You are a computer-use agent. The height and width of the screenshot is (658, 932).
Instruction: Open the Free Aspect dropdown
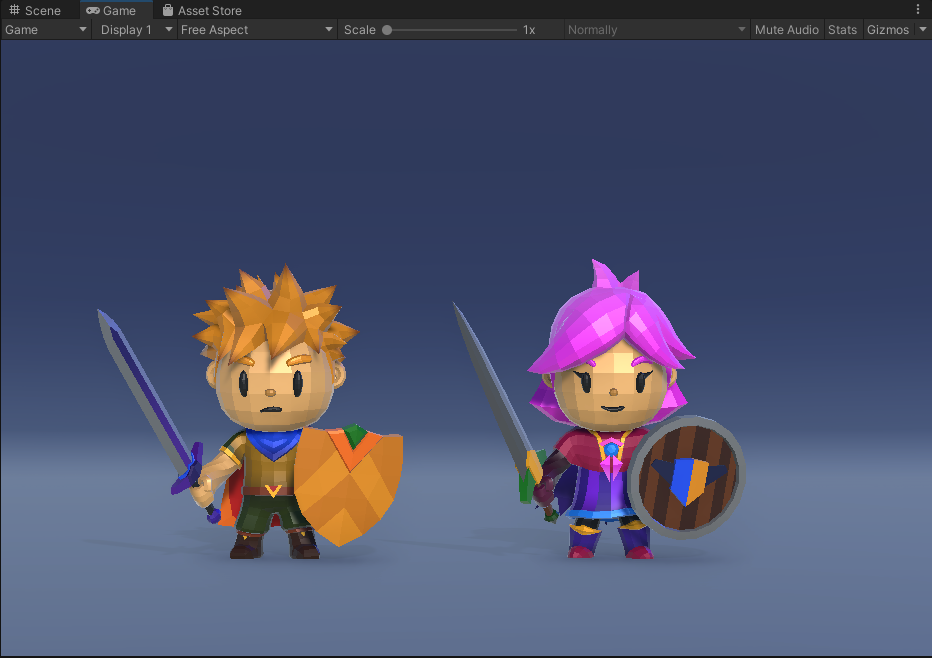coord(257,30)
